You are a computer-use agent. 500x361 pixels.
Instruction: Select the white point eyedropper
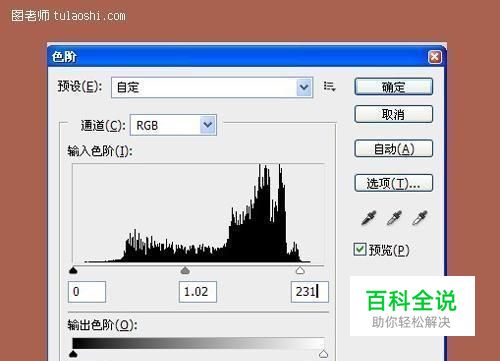pos(419,218)
